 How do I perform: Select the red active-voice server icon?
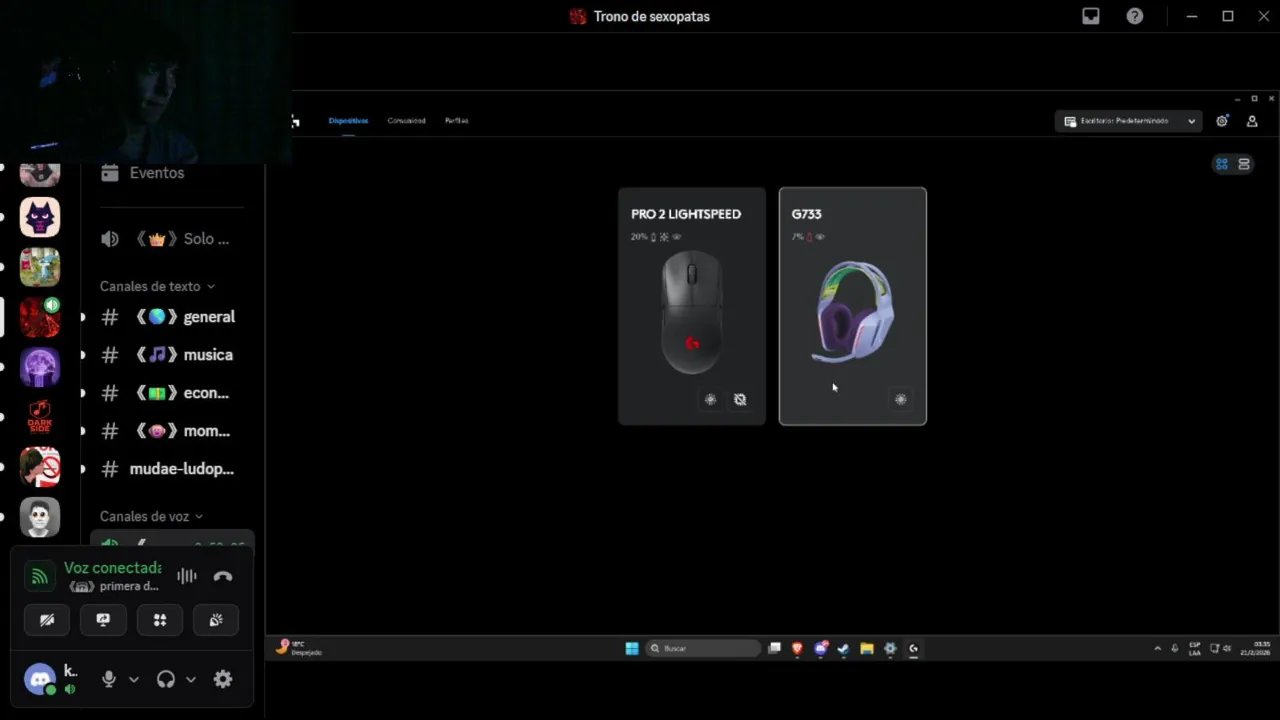click(40, 317)
